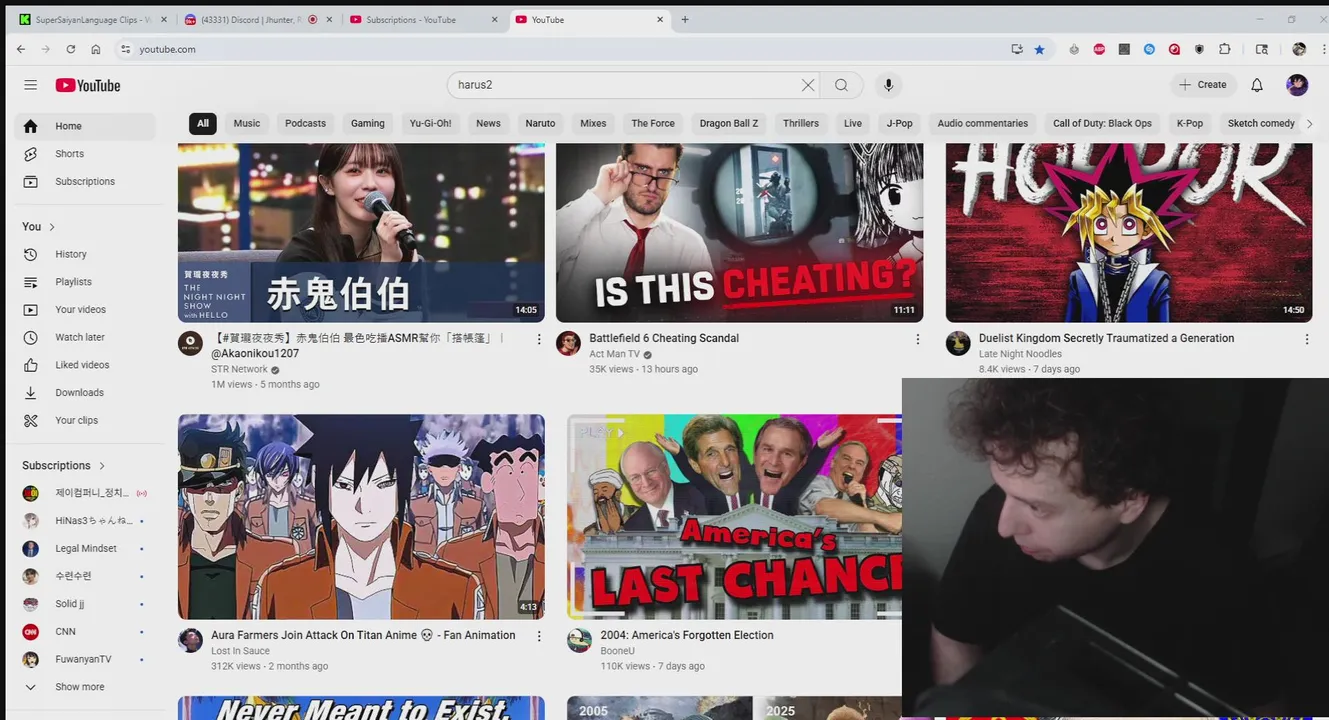Bookmark star in address bar
This screenshot has width=1329, height=720.
click(x=1040, y=49)
